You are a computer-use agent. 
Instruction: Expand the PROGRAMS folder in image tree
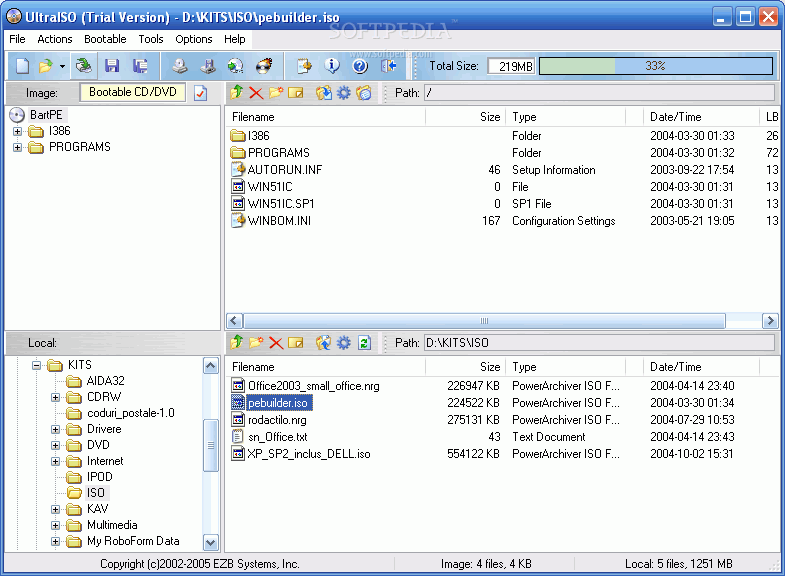point(18,147)
